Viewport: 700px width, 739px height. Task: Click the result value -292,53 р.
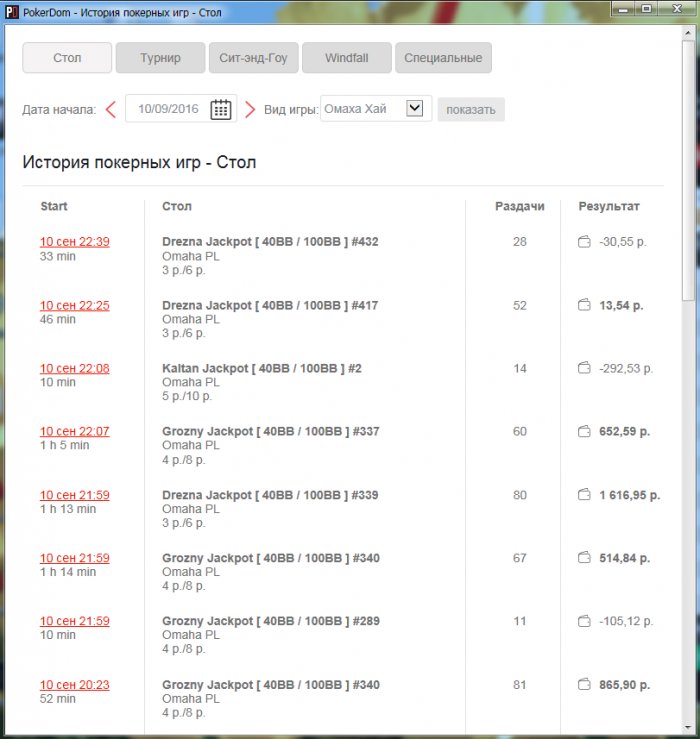tap(626, 369)
